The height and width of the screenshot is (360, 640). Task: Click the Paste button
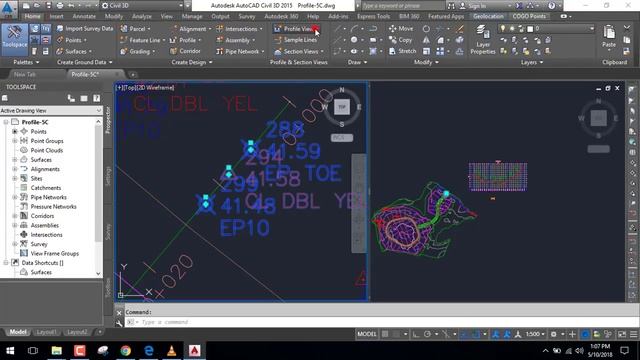[x=609, y=37]
